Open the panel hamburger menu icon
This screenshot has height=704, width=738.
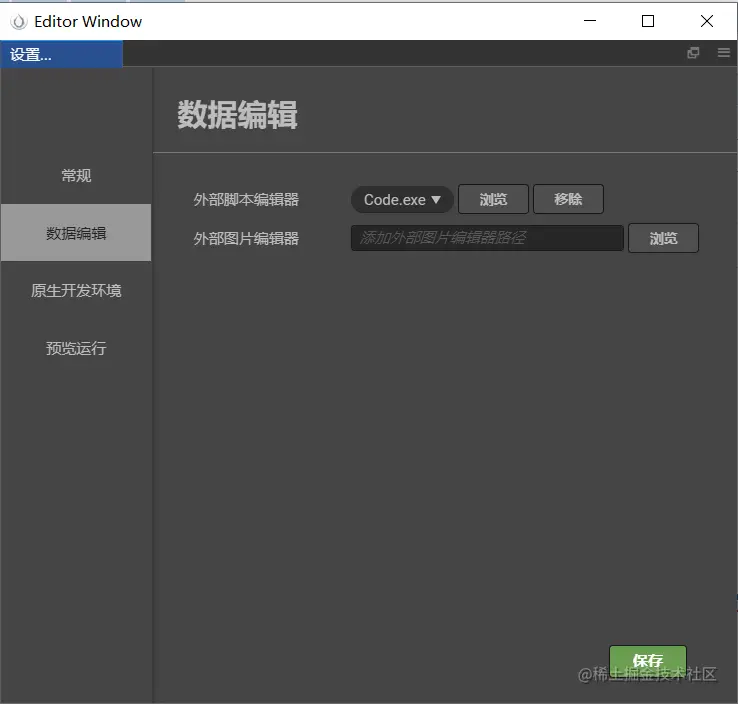pos(723,53)
